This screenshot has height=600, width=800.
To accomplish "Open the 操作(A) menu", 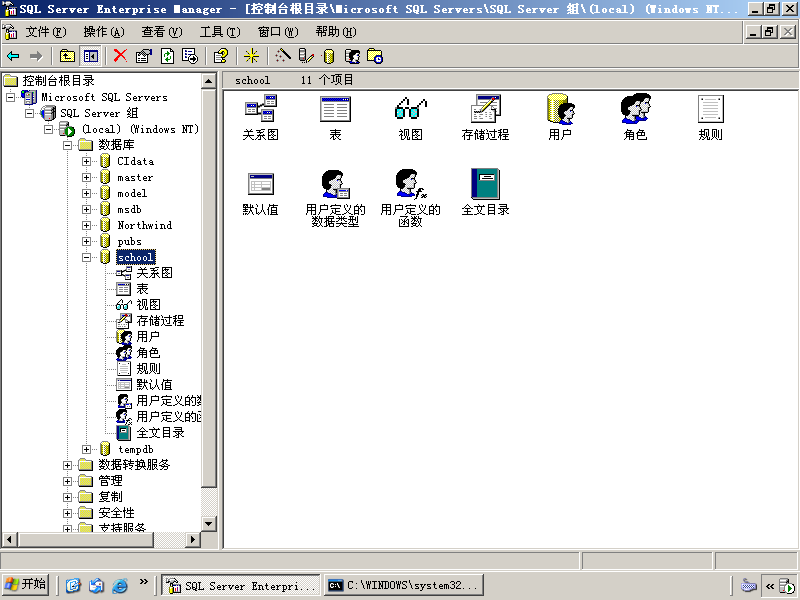I will (104, 32).
